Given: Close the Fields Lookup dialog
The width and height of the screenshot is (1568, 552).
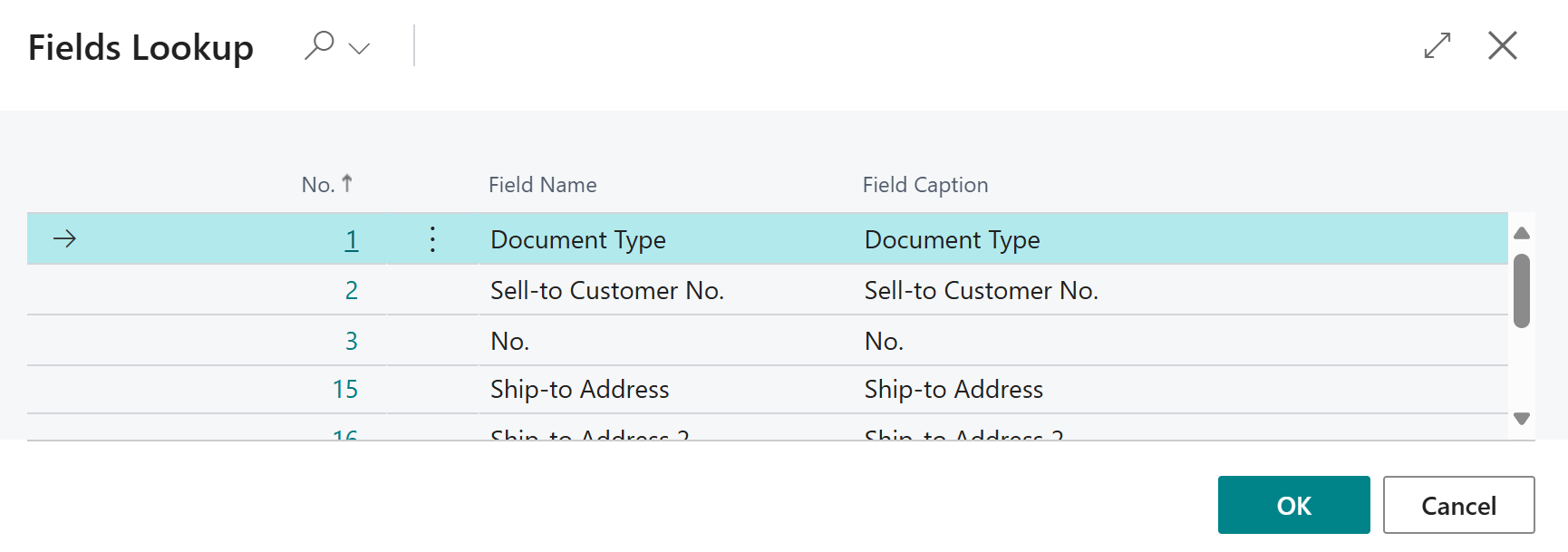Looking at the screenshot, I should click(1502, 45).
